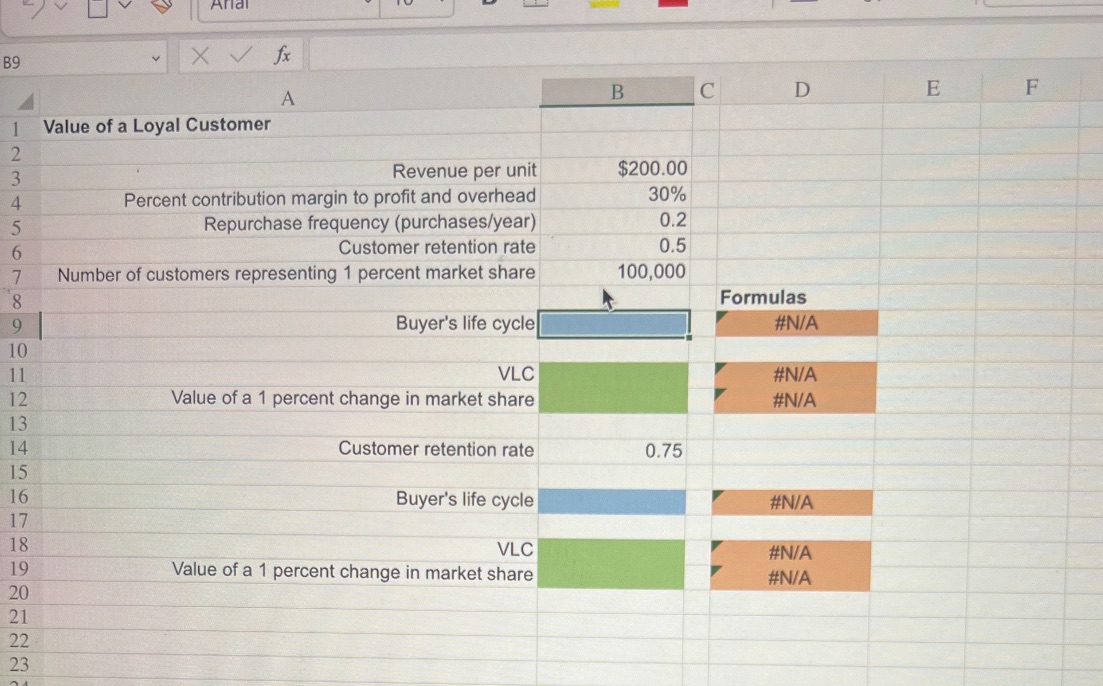This screenshot has height=686, width=1103.
Task: Select row 1 header
Action: tap(15, 129)
